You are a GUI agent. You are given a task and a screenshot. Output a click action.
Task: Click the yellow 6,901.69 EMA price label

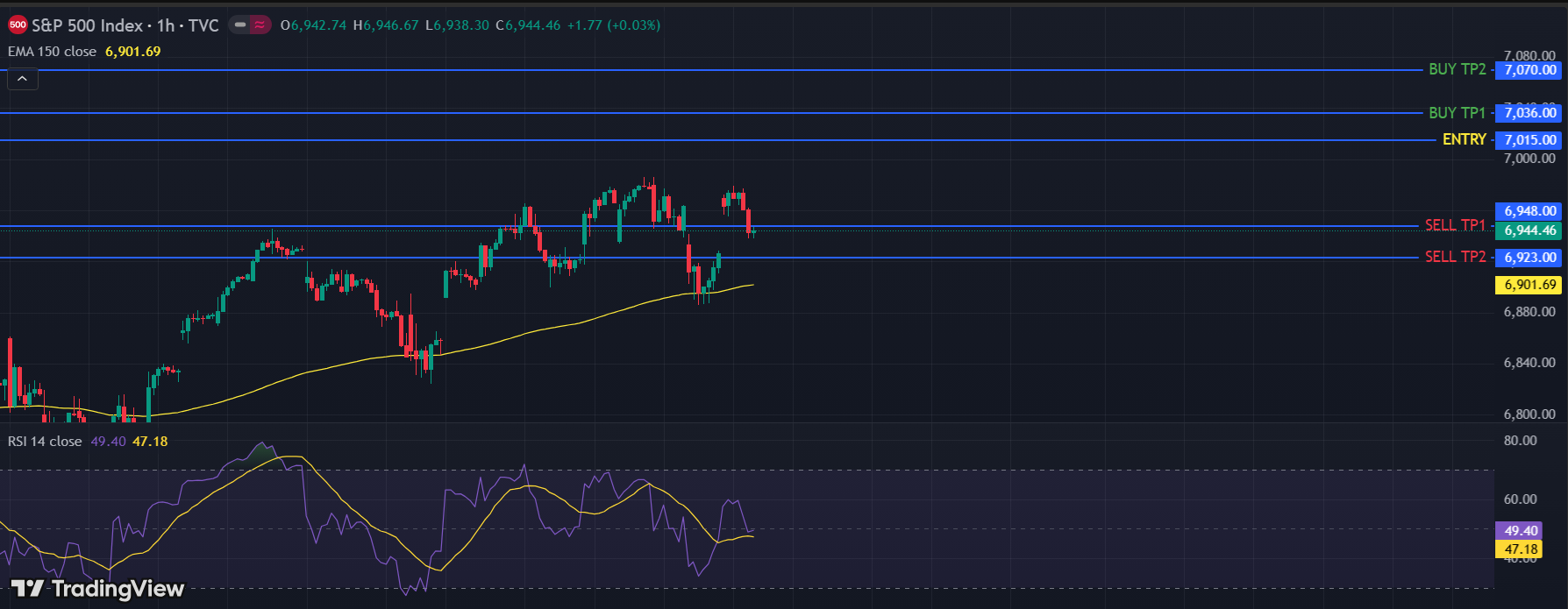1530,285
